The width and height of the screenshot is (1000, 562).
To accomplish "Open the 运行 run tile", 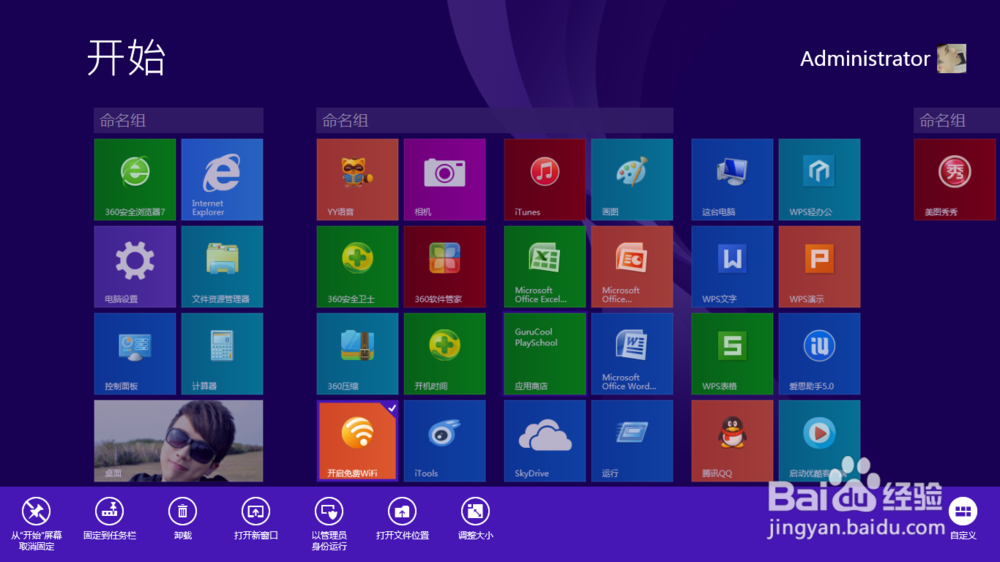I will [x=632, y=441].
